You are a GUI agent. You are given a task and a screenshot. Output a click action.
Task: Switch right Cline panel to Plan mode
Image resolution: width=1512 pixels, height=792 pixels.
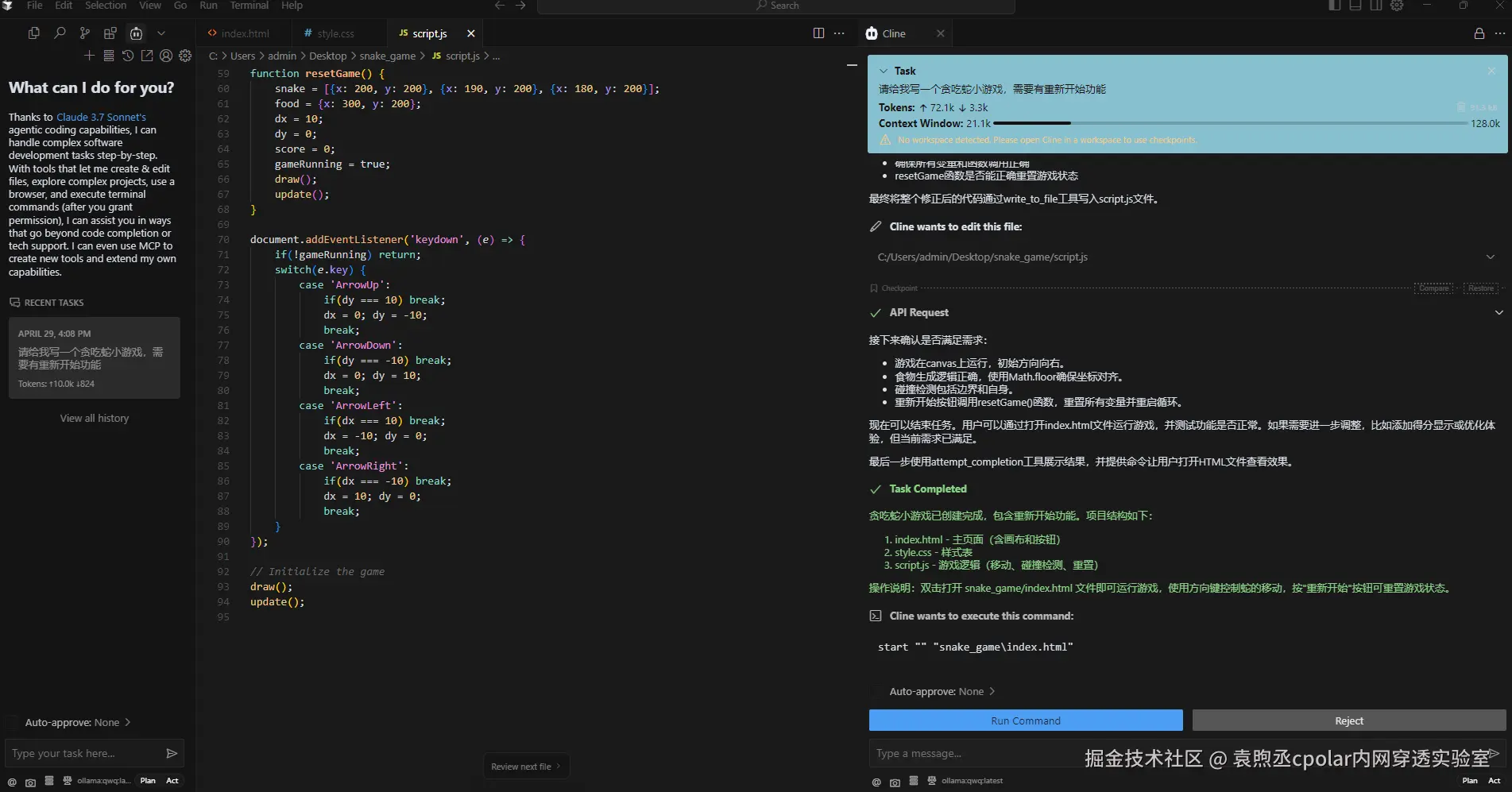tap(1470, 781)
